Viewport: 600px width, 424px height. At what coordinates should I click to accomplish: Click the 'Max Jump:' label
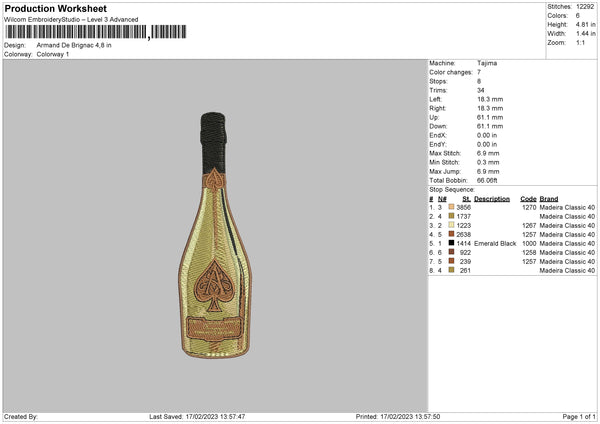tap(445, 171)
